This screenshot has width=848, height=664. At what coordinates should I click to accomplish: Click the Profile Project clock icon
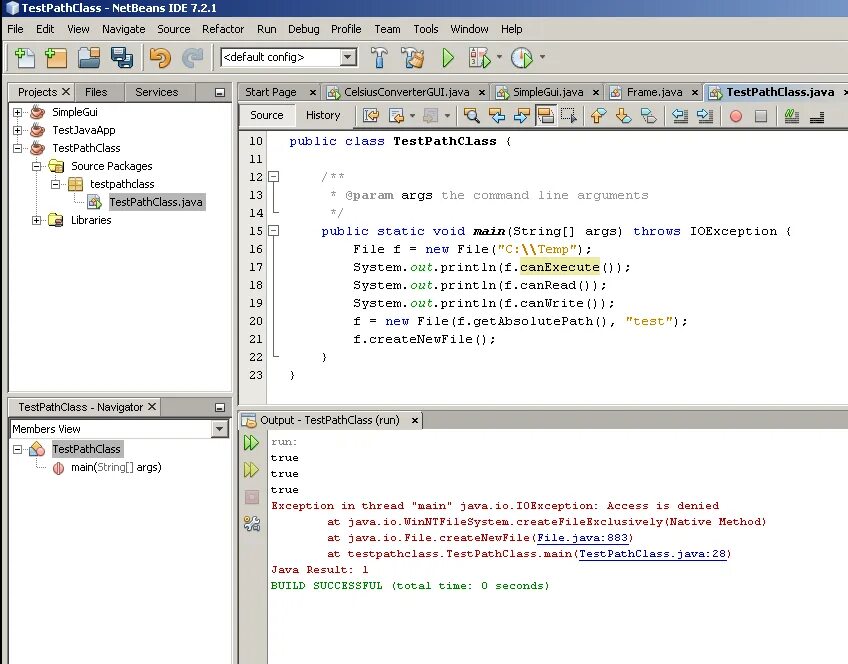pos(522,57)
